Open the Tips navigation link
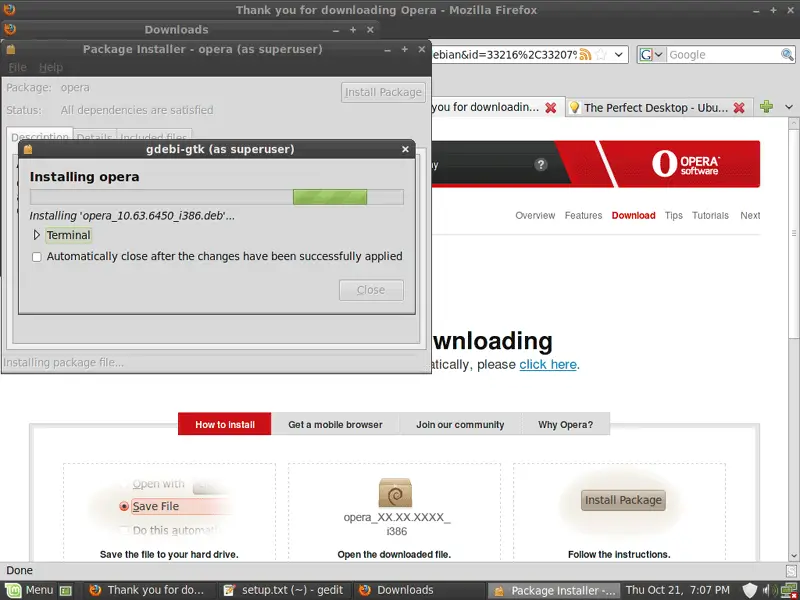800x600 pixels. [673, 215]
